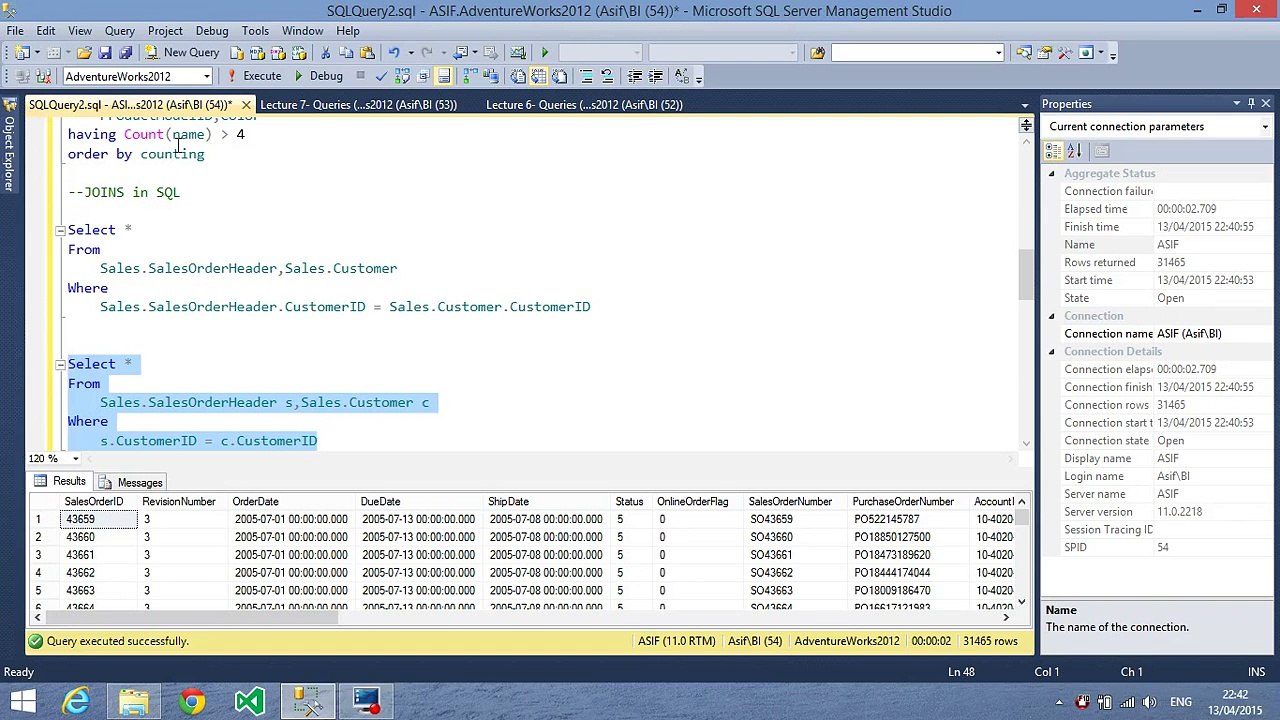Click the query editor vertical scrollbar thumb
The height and width of the screenshot is (720, 1280).
1025,274
